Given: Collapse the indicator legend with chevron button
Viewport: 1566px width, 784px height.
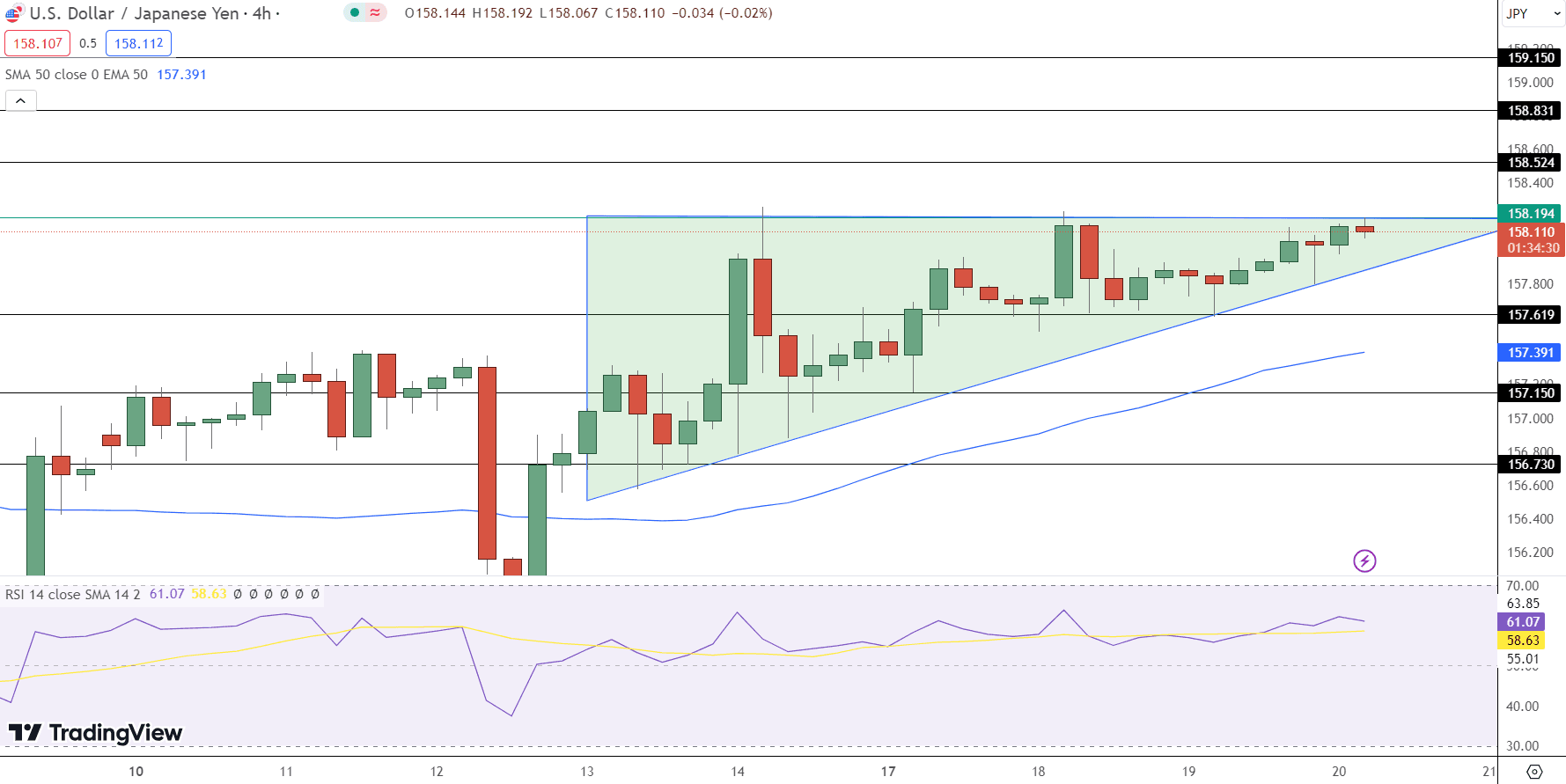Looking at the screenshot, I should 20,100.
